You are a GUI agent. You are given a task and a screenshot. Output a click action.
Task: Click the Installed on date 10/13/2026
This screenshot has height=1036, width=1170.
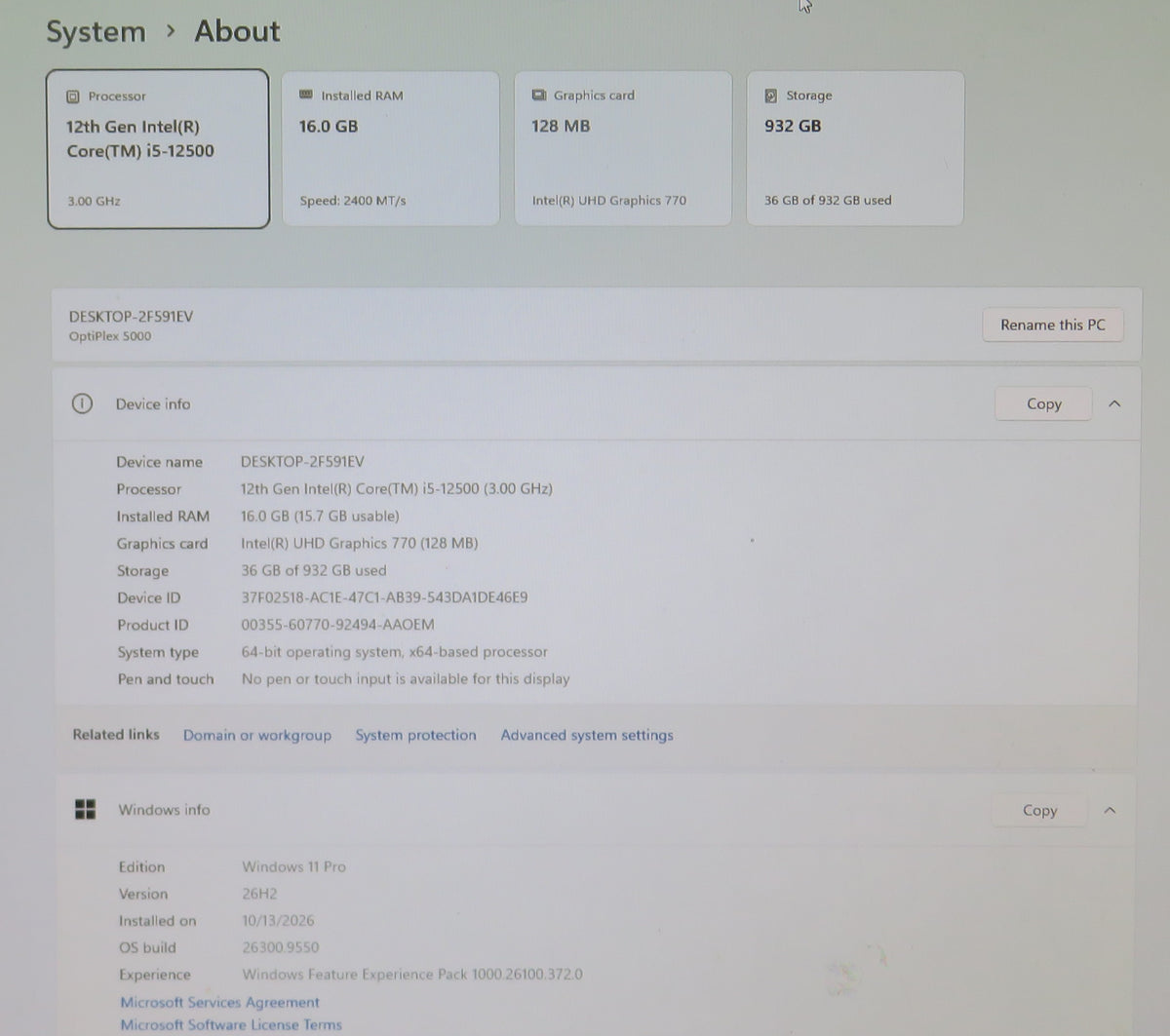[278, 920]
